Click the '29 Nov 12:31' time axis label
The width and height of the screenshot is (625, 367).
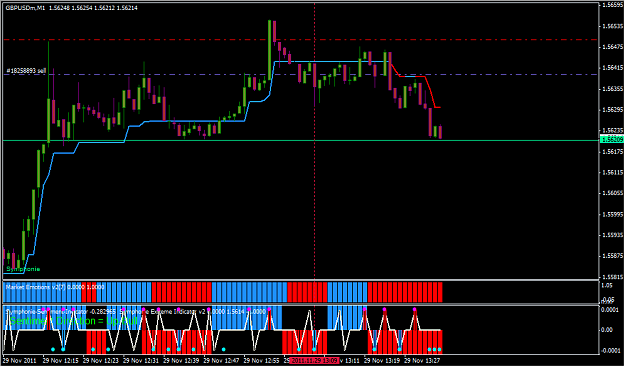coord(141,360)
